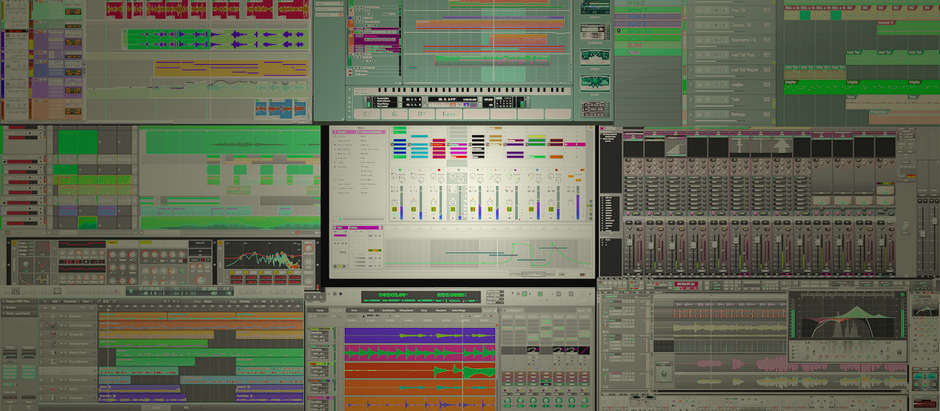
Task: Toggle first track's yellow activator in Ableton mixer
Action: pos(394,209)
